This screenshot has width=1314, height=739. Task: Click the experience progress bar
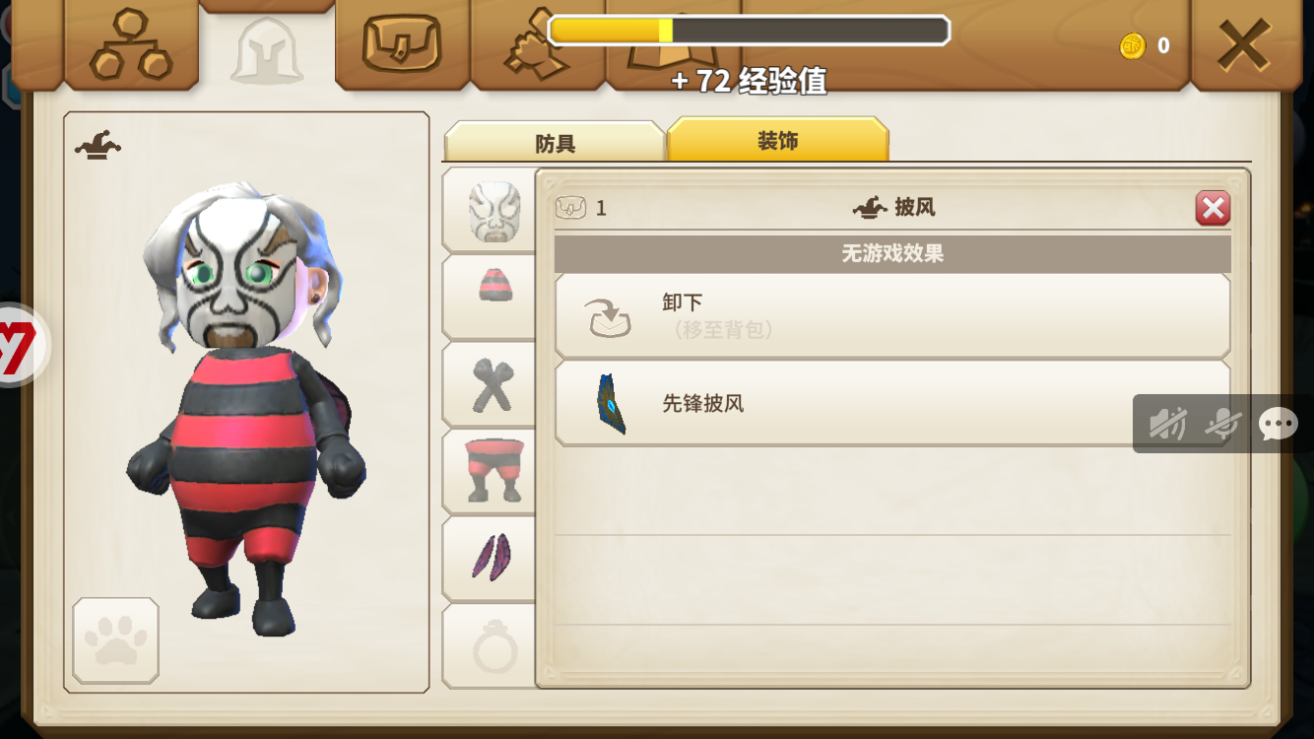(749, 30)
